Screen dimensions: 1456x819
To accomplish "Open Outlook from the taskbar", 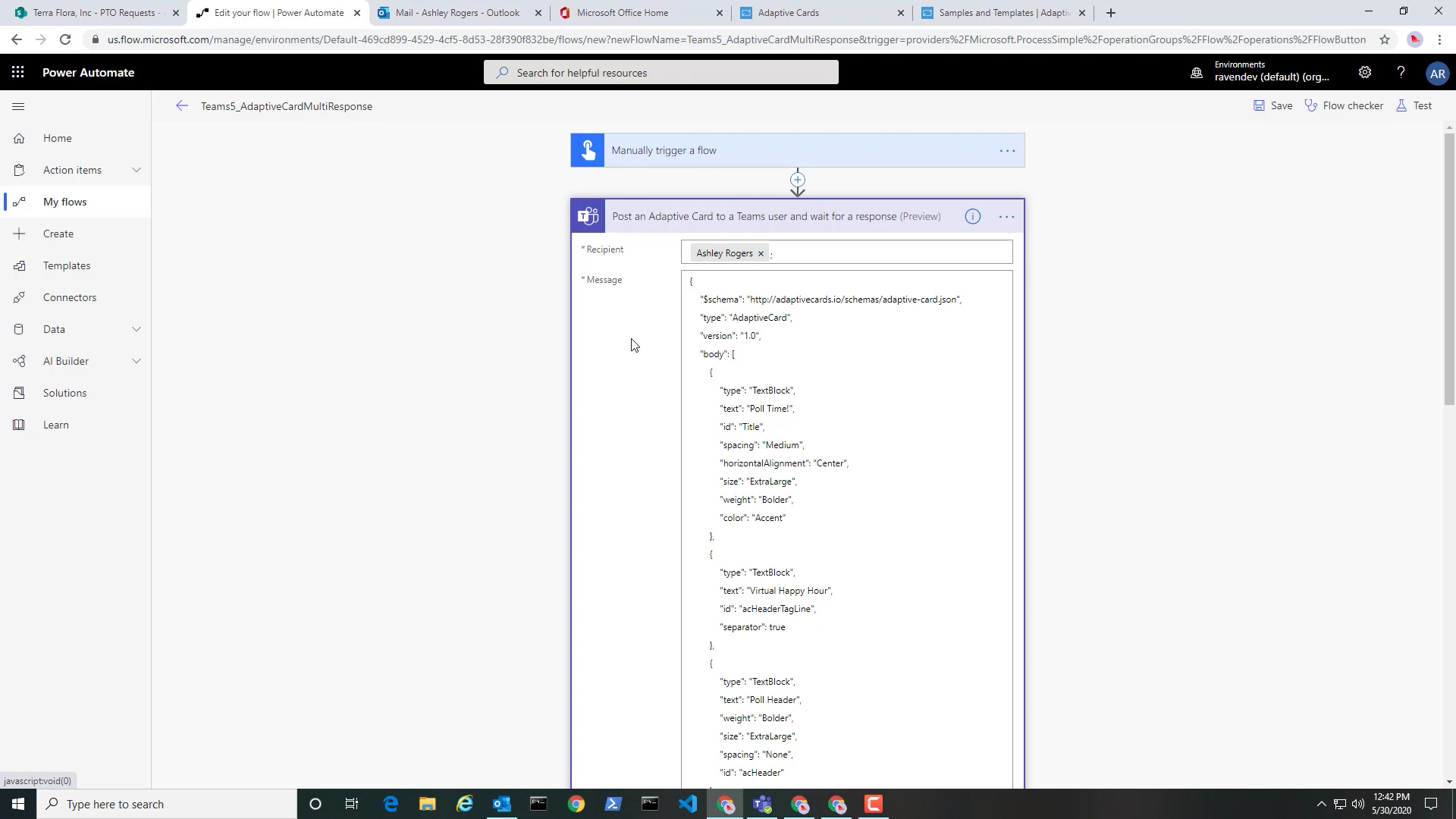I will tap(501, 804).
